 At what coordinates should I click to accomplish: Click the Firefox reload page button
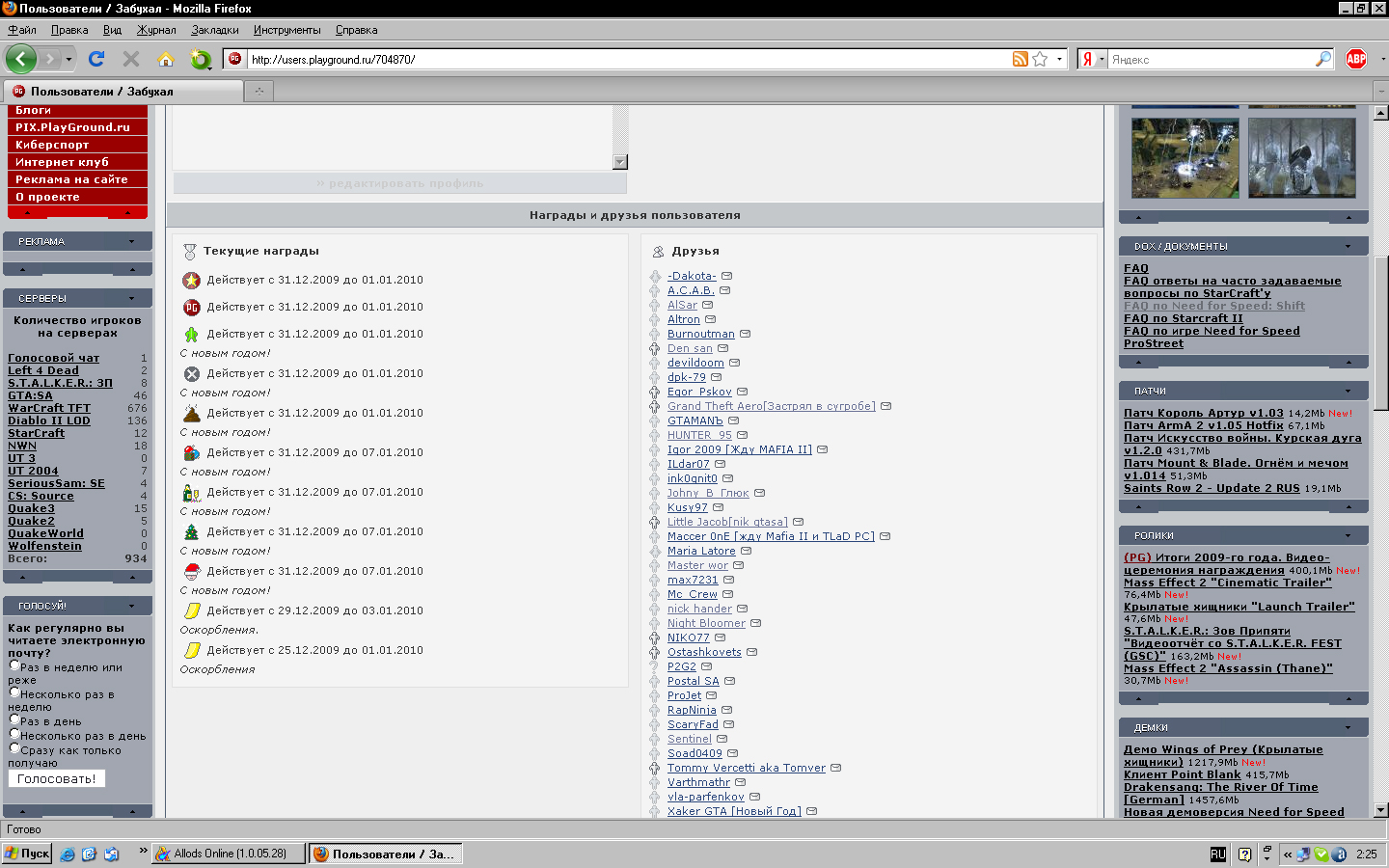pos(96,59)
